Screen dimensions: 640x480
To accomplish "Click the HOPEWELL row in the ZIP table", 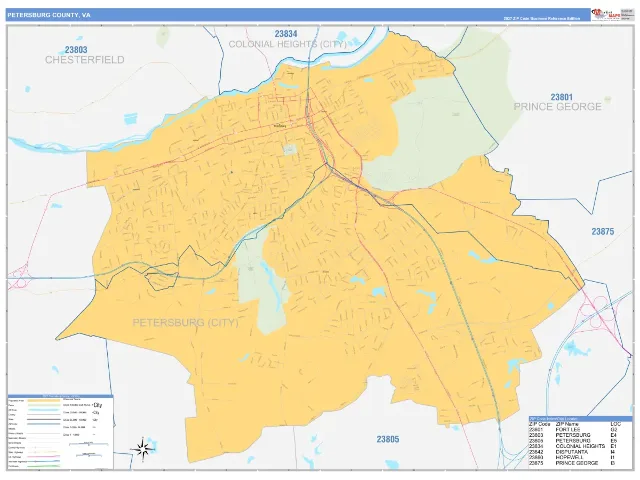I will 574,458.
